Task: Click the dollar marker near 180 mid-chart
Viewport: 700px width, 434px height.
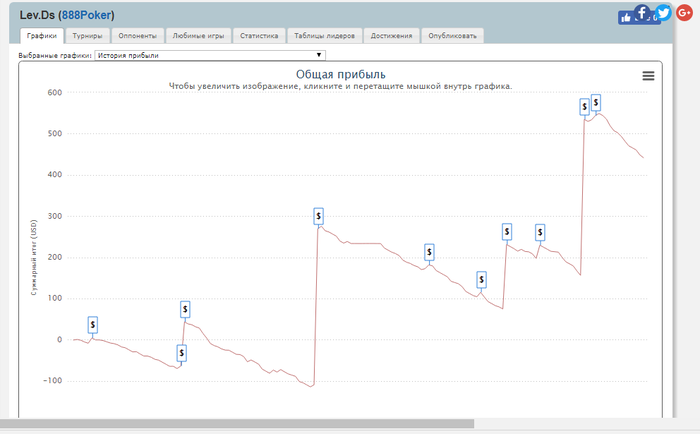Action: coord(429,252)
